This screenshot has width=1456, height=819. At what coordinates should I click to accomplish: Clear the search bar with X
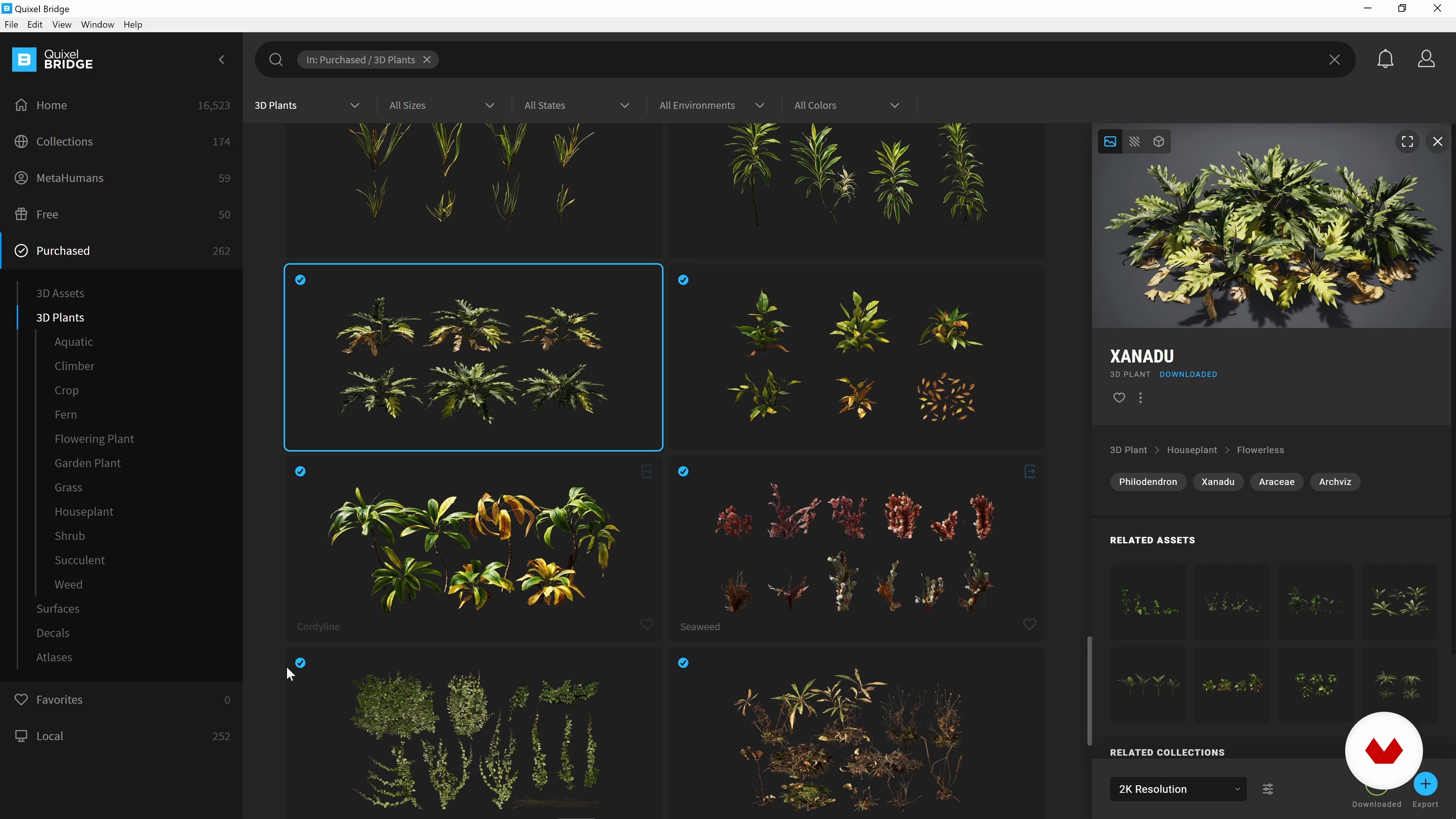pyautogui.click(x=1335, y=60)
